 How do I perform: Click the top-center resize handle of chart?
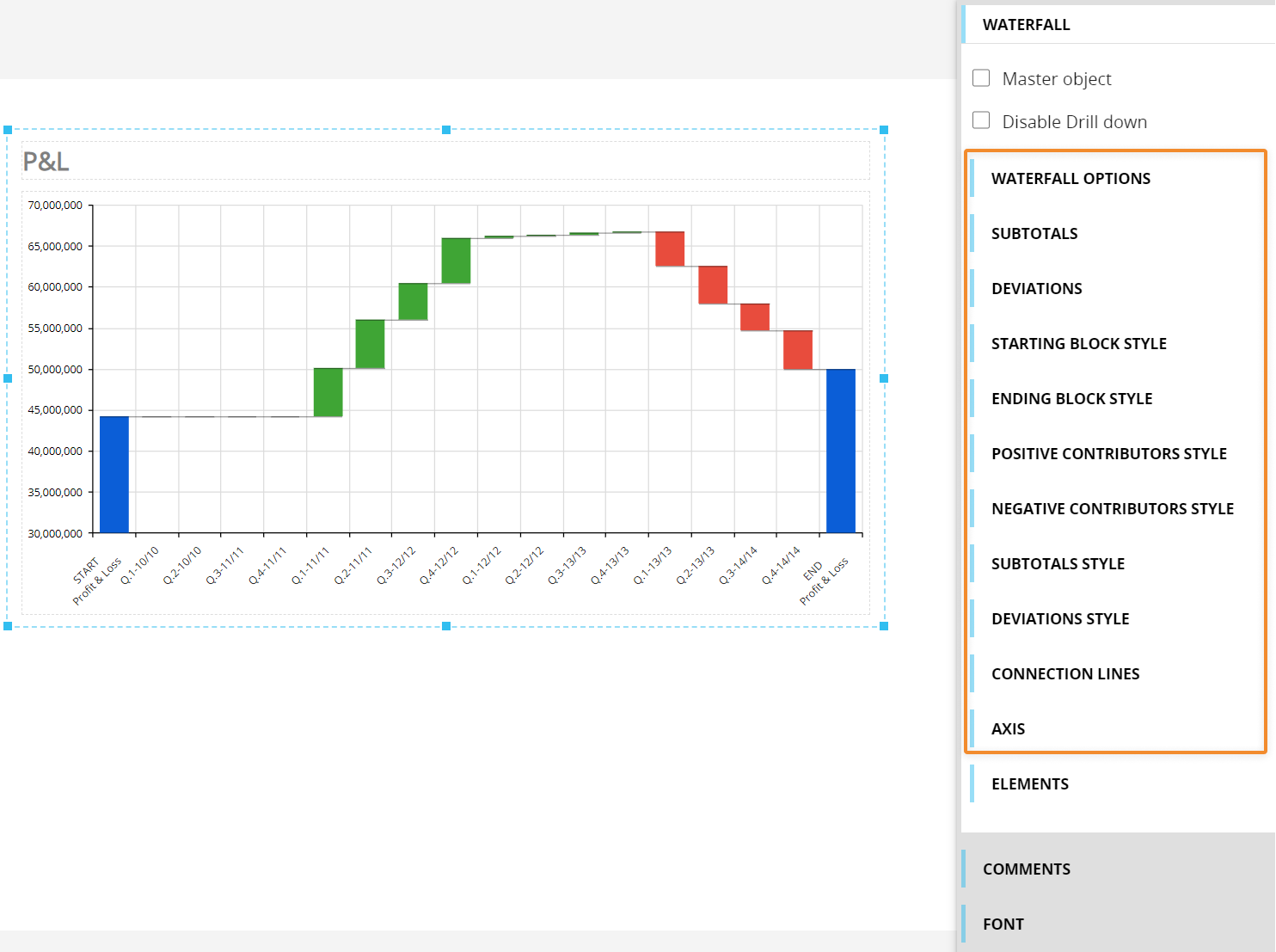pos(446,130)
